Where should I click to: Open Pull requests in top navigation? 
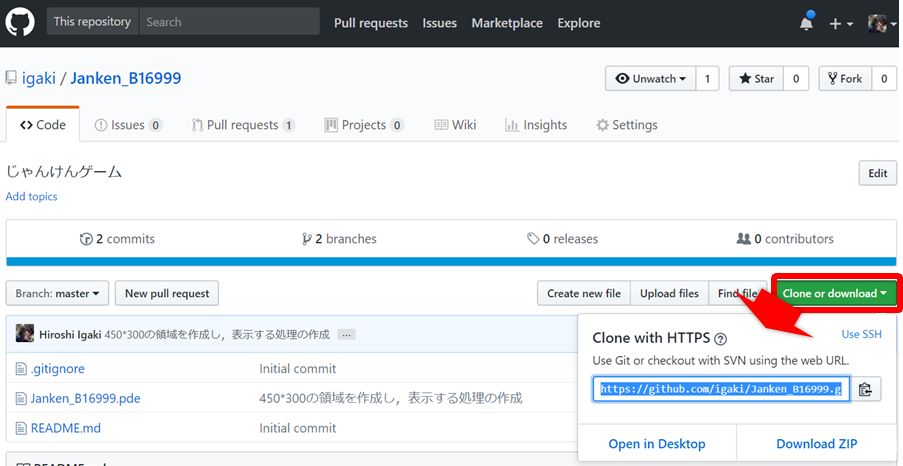pos(371,23)
